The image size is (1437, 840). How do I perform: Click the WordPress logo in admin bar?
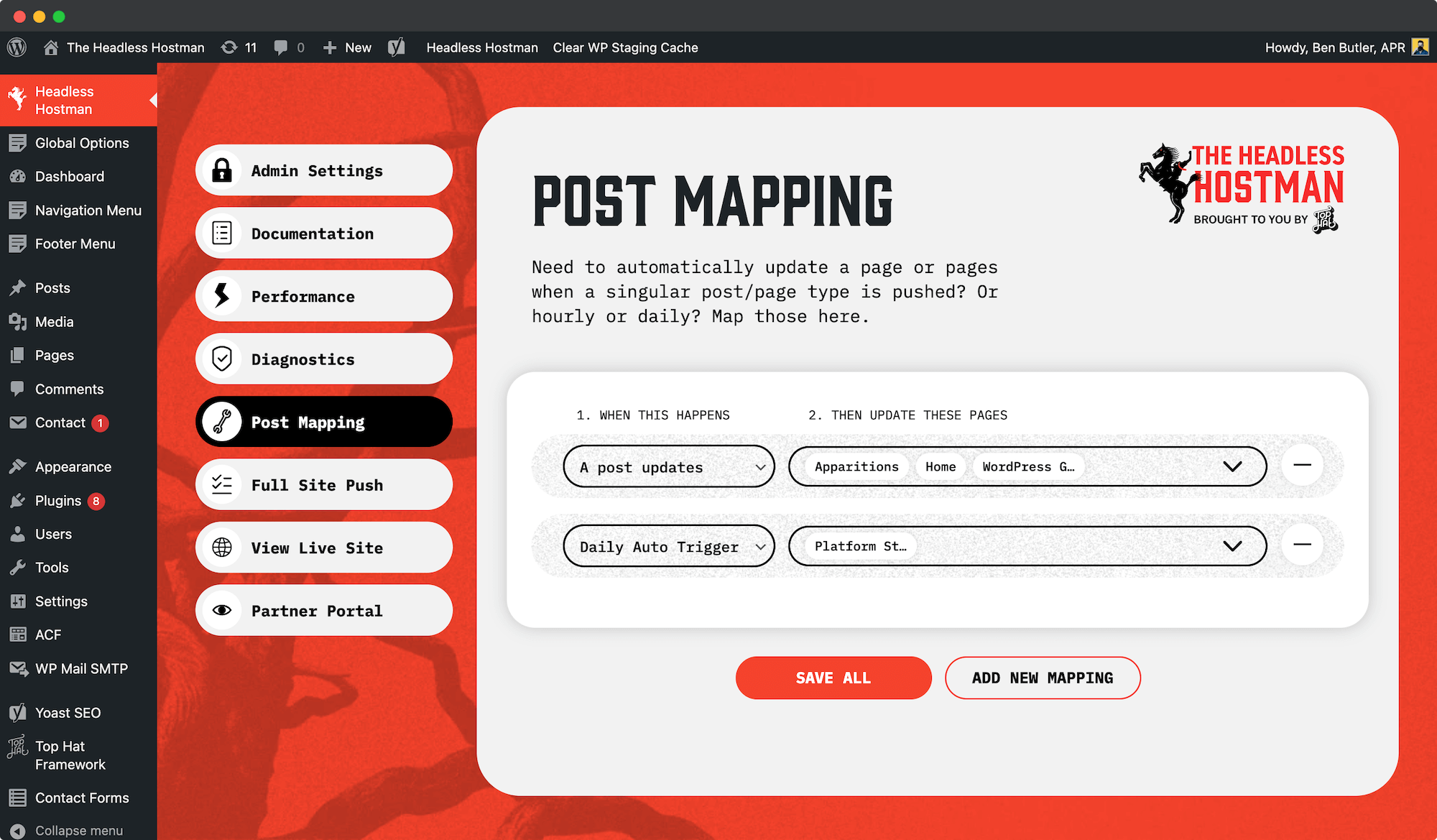click(17, 47)
